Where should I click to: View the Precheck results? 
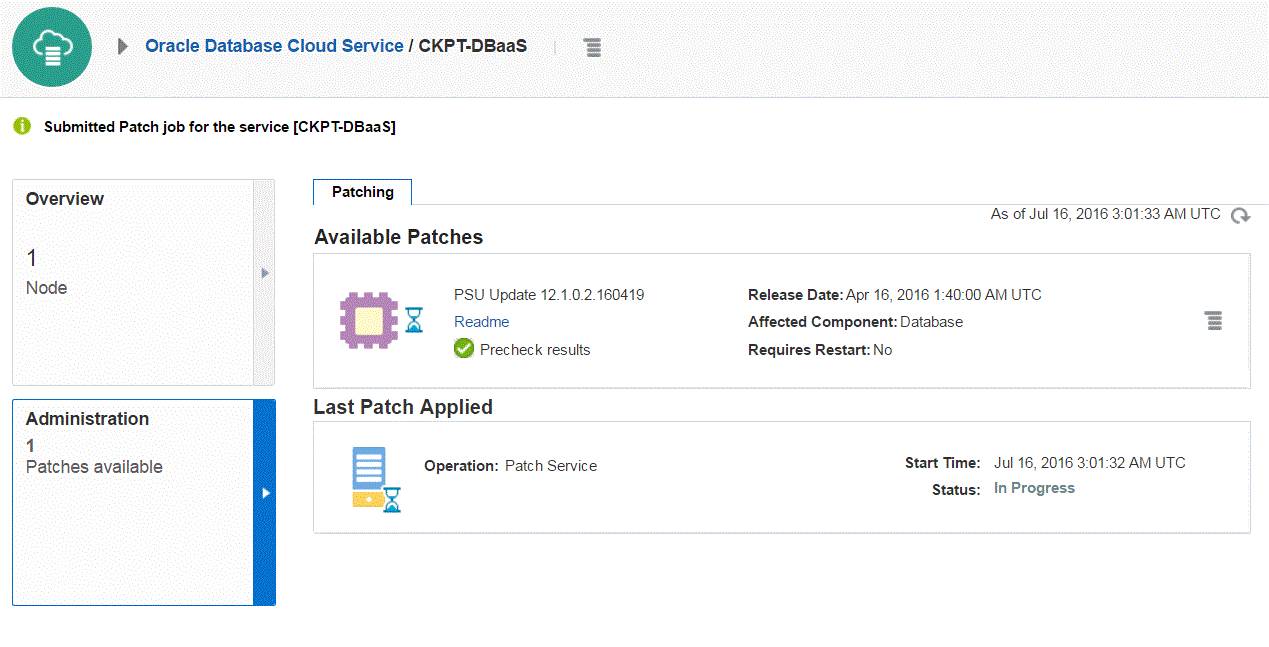click(x=535, y=350)
